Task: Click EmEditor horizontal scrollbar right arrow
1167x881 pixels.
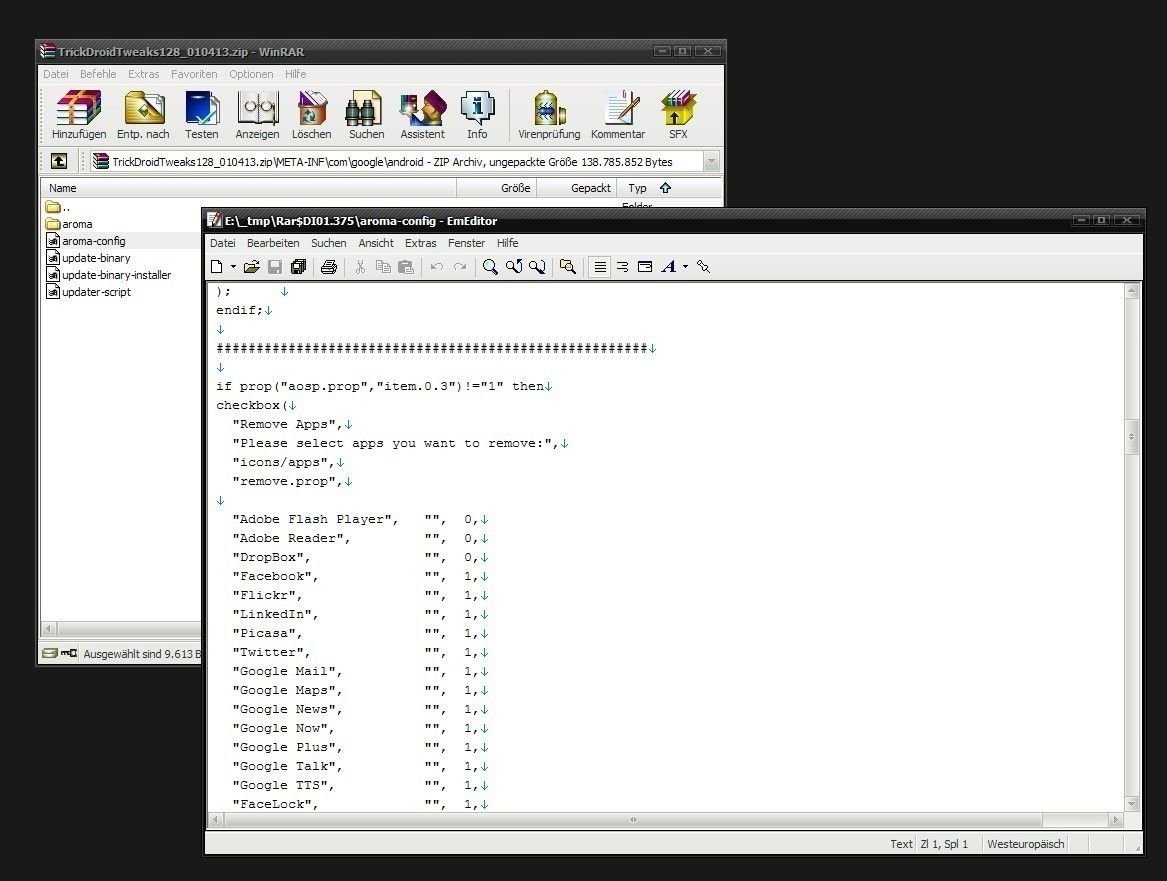Action: [x=1115, y=820]
